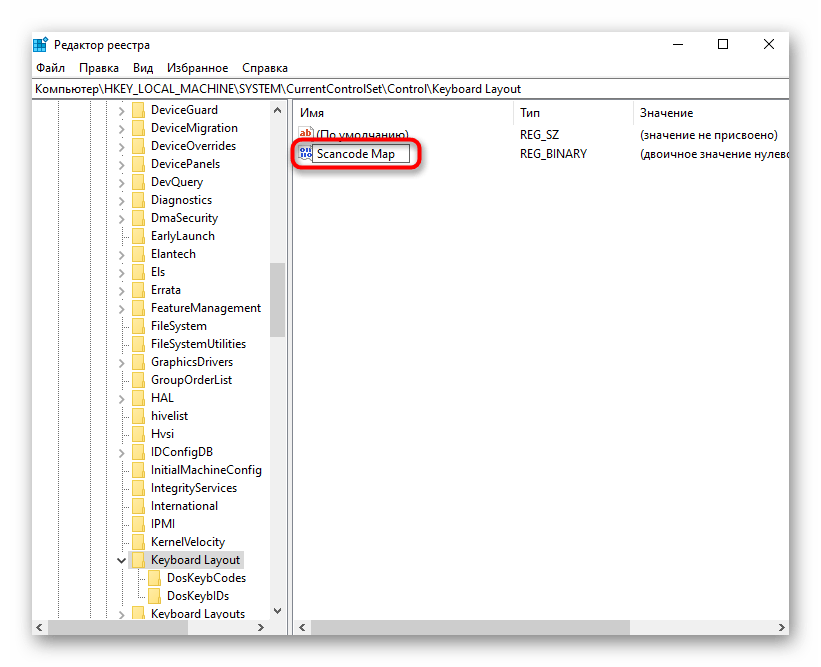This screenshot has width=821, height=667.
Task: Expand the FeatureManagement node arrow
Action: tap(121, 308)
